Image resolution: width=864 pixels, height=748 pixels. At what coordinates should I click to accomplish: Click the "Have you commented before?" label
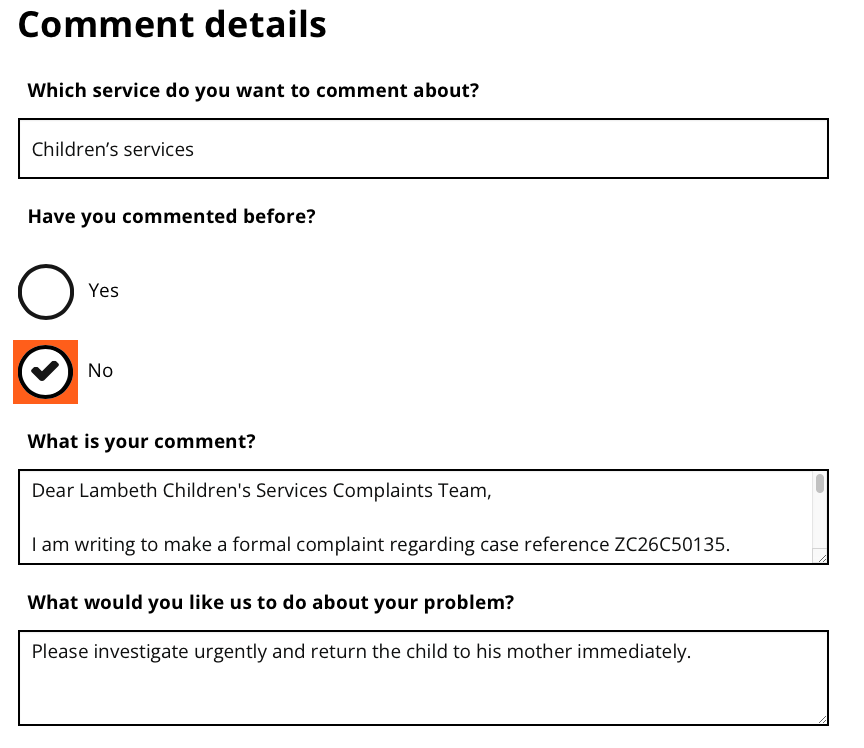[171, 216]
